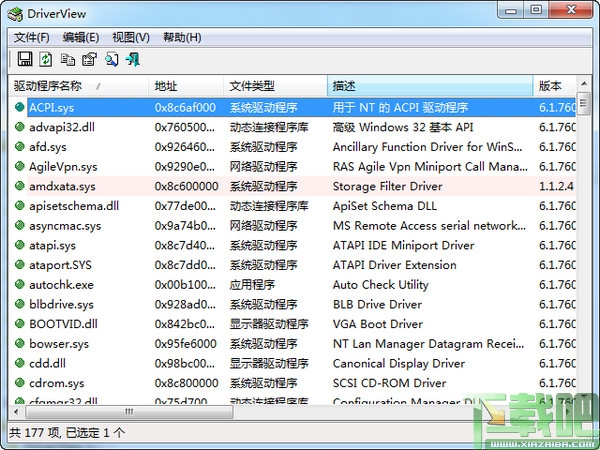600x450 pixels.
Task: Click the horizontal scrollbar thumb
Action: coord(129,412)
